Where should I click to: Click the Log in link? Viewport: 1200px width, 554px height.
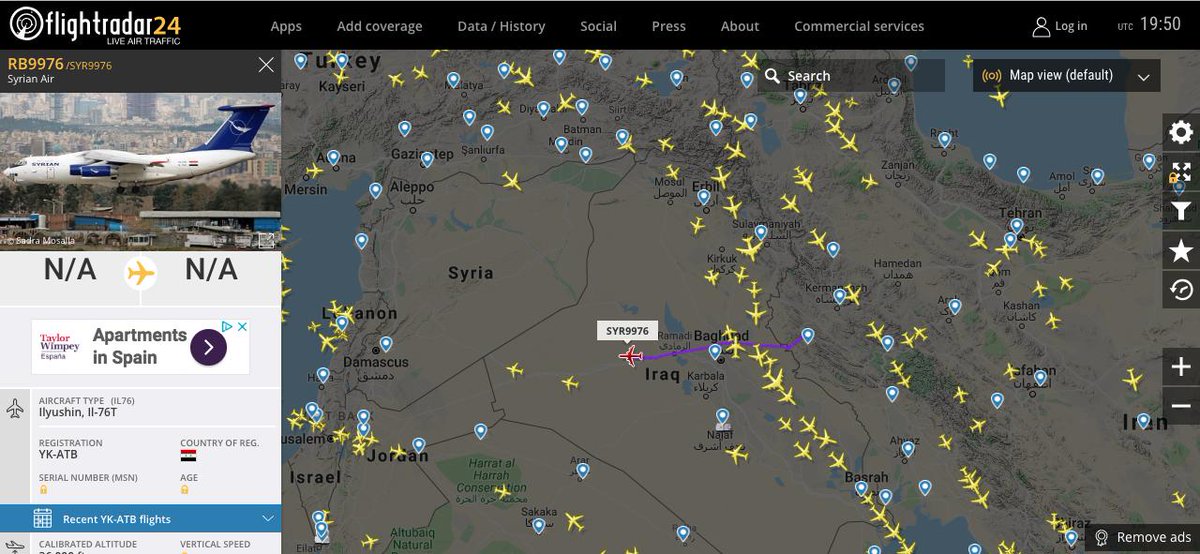pyautogui.click(x=1060, y=26)
